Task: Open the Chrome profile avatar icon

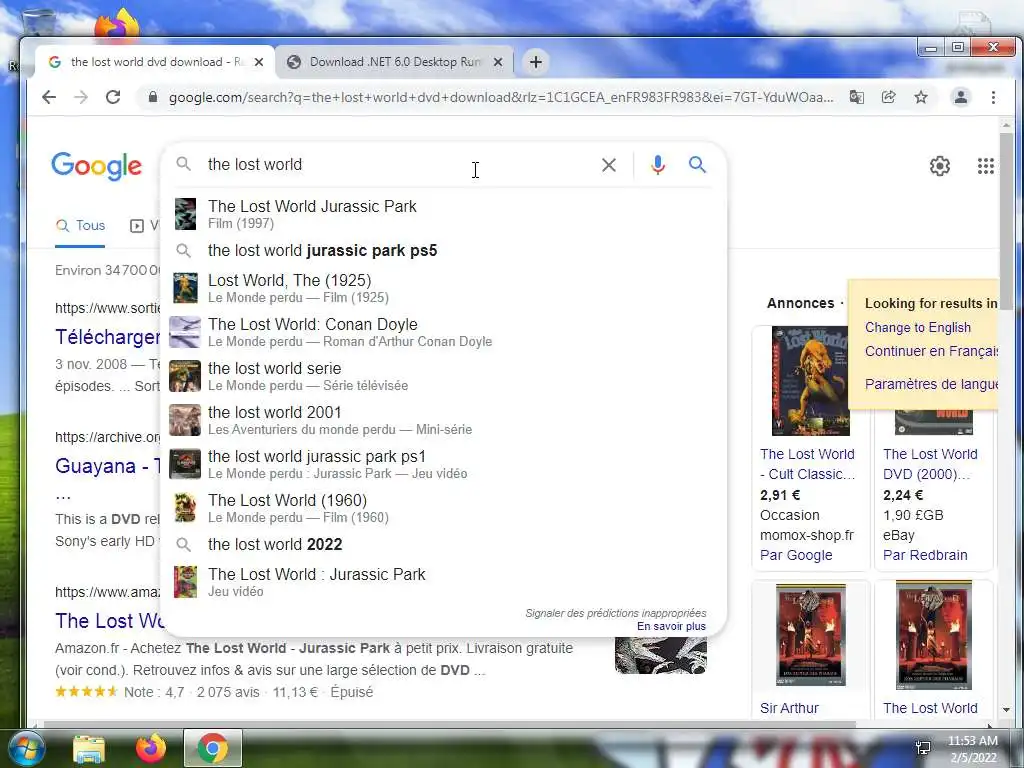Action: click(961, 97)
